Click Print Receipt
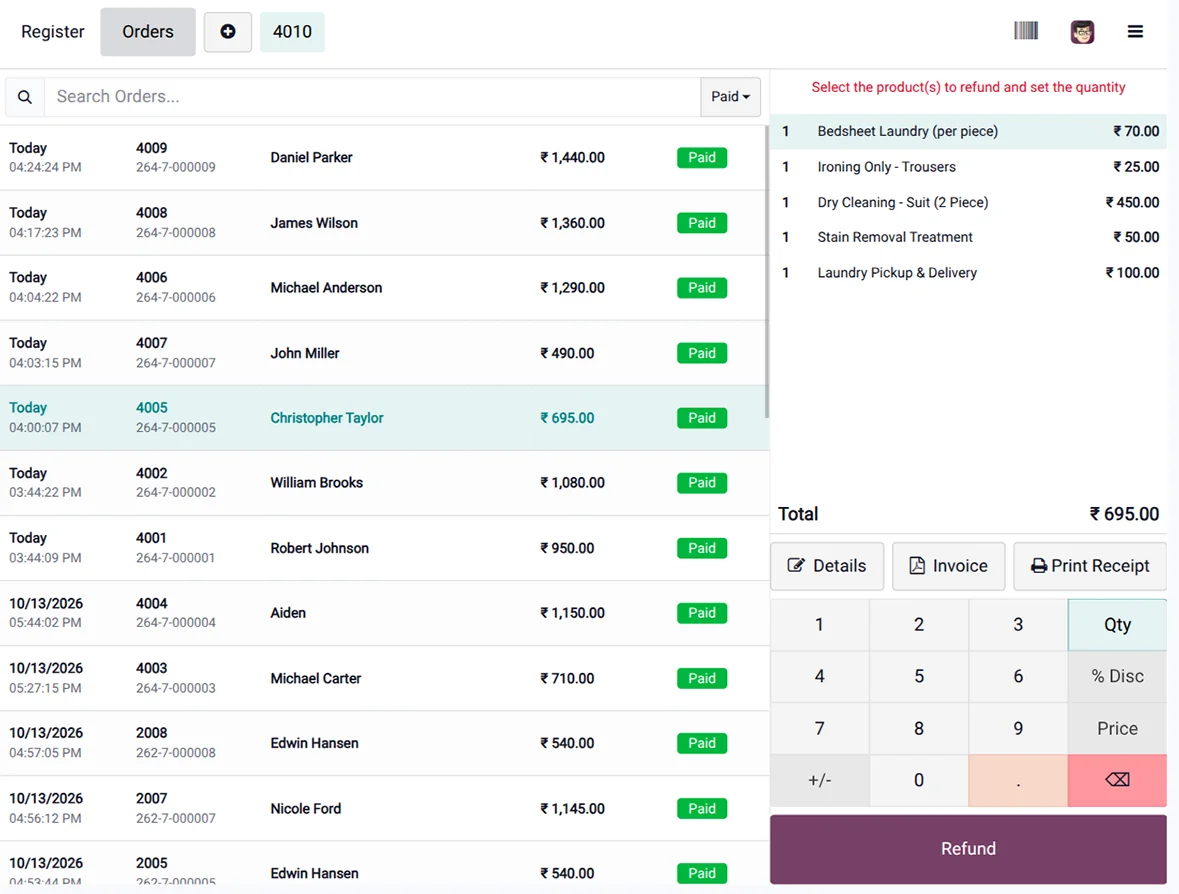This screenshot has width=1179, height=894. pyautogui.click(x=1090, y=566)
